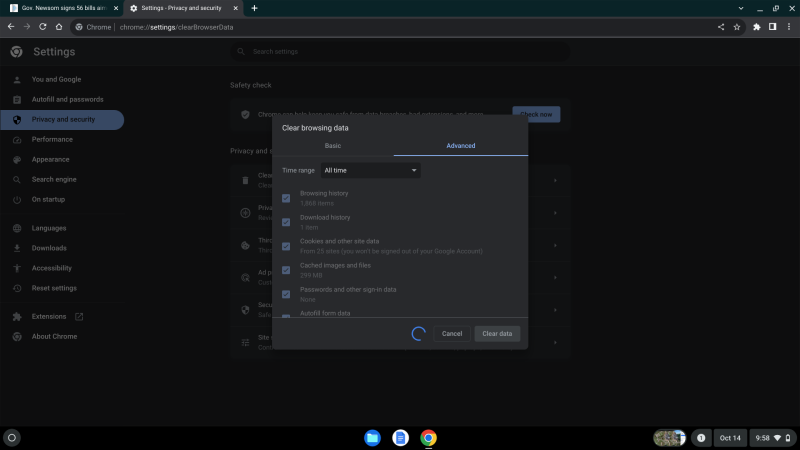
Task: Open a new tab with plus icon
Action: (x=254, y=8)
